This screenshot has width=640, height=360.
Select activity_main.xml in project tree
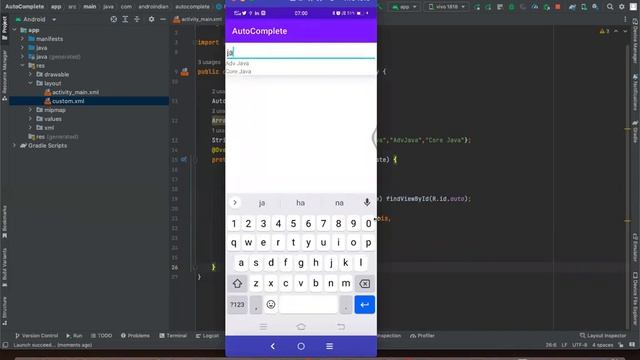click(75, 92)
